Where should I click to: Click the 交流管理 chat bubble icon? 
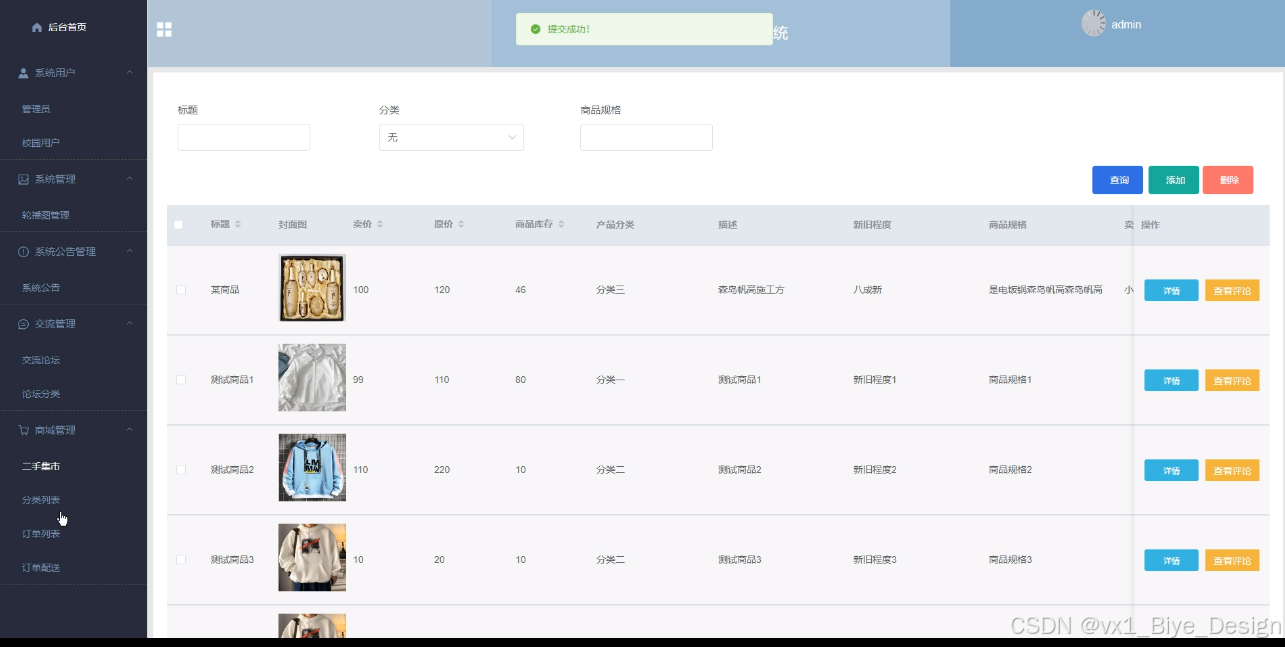click(x=23, y=324)
